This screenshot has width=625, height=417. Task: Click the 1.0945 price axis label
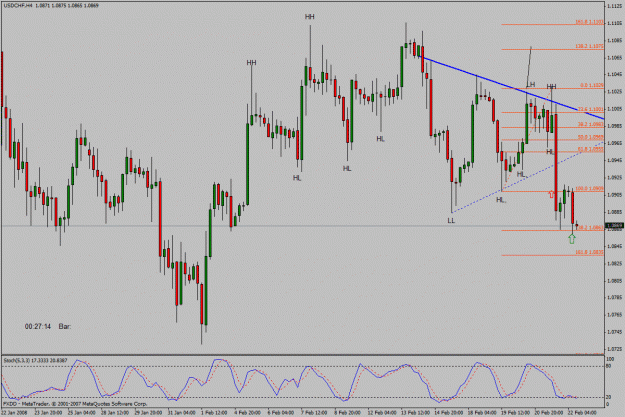click(614, 160)
